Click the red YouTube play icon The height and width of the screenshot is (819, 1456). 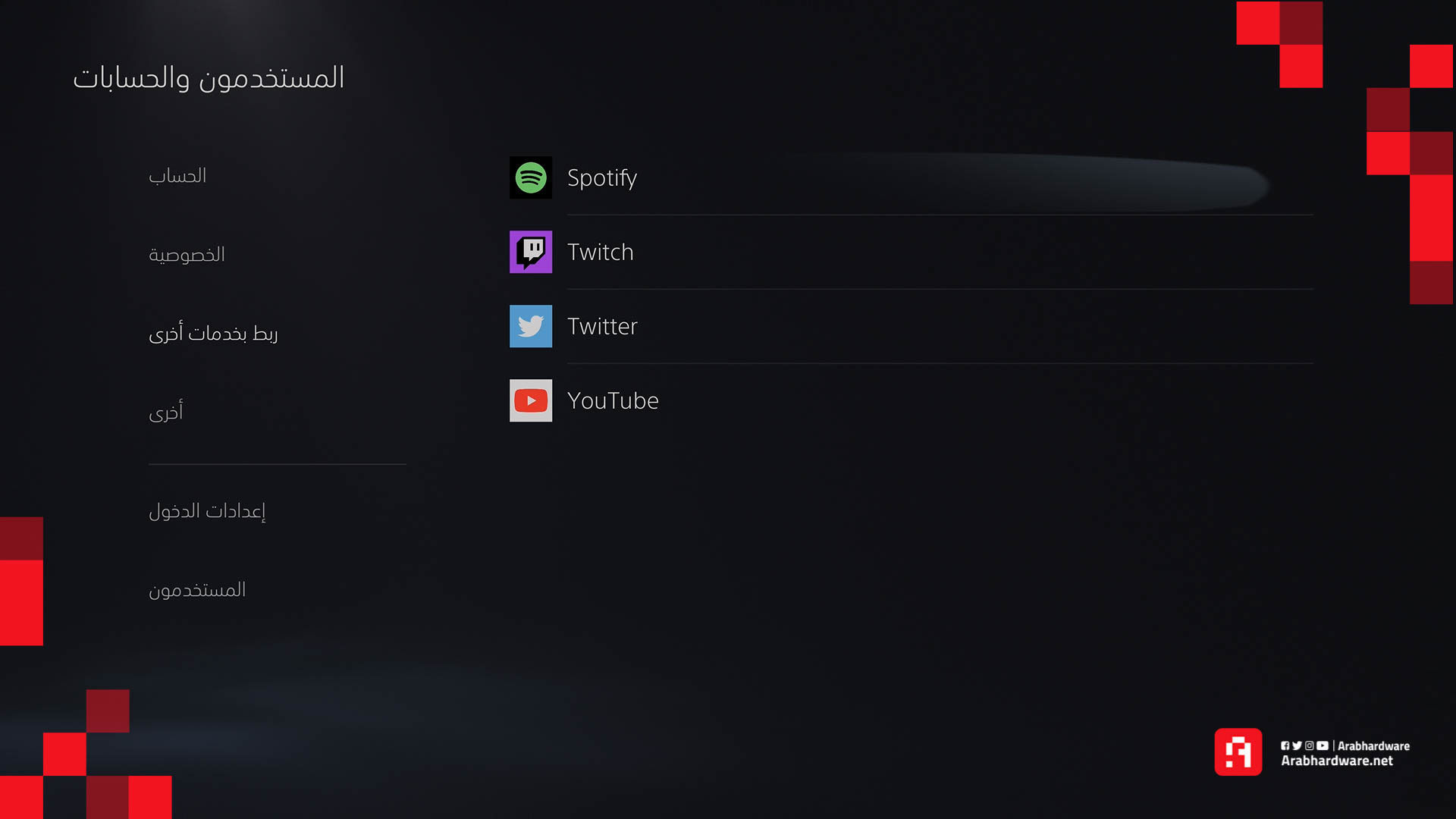(x=531, y=400)
